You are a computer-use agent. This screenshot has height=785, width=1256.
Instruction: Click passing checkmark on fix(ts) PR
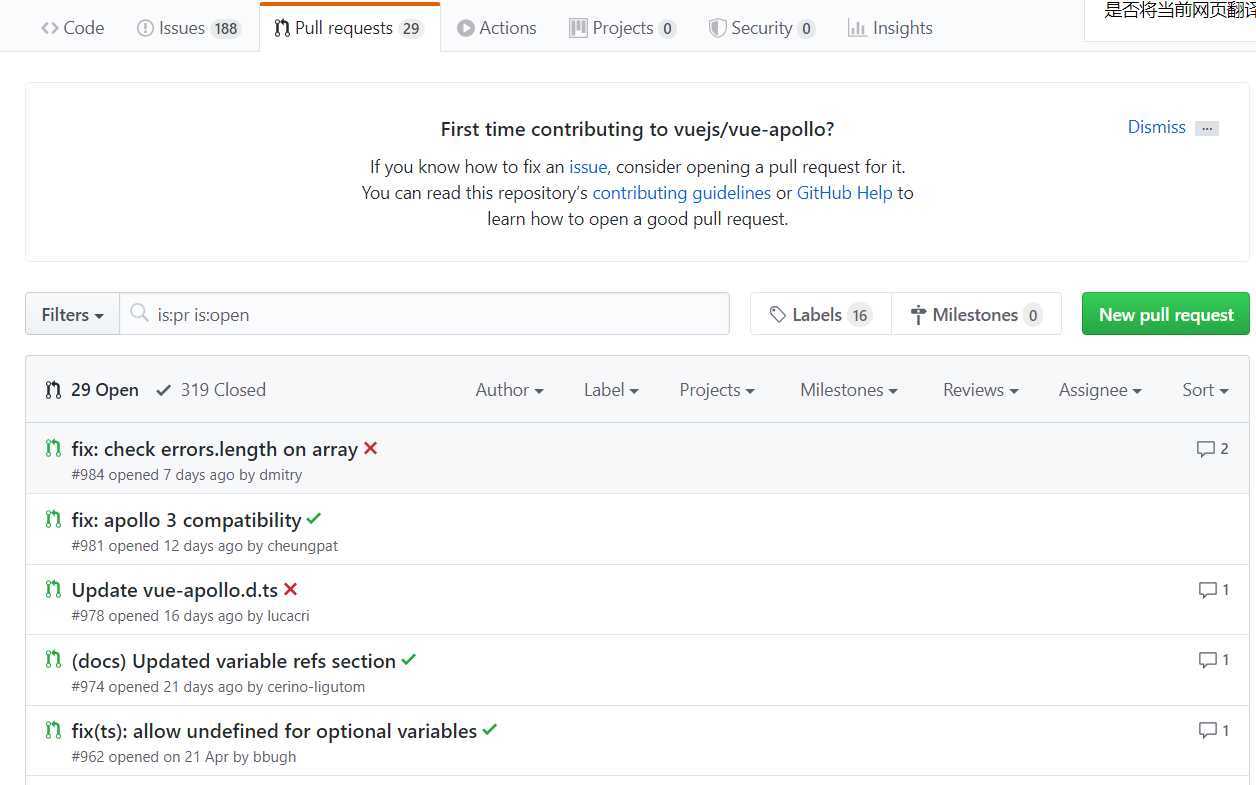click(490, 730)
